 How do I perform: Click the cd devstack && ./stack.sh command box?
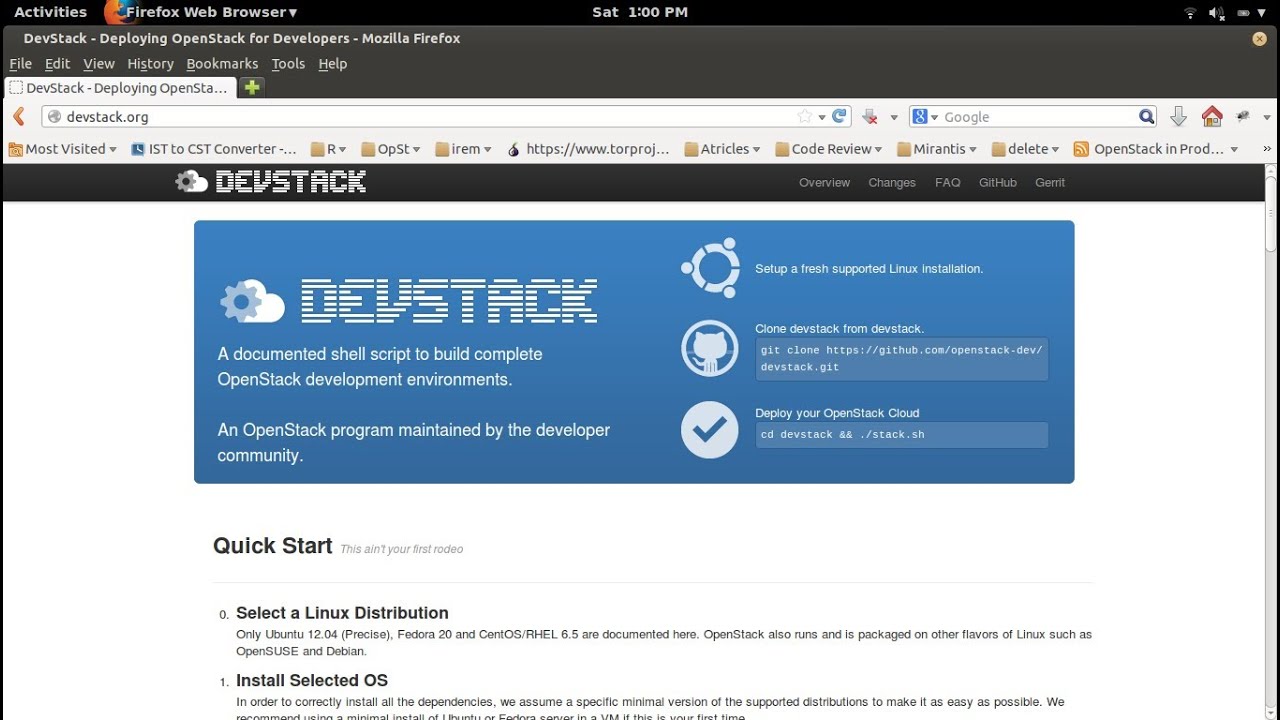point(901,435)
